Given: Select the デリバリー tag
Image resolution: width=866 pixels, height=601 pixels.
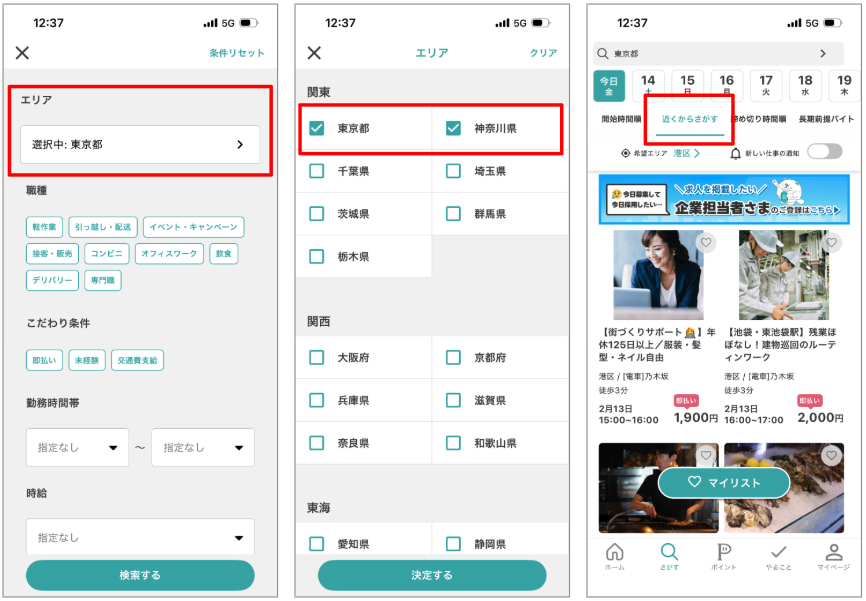Looking at the screenshot, I should click(x=52, y=280).
